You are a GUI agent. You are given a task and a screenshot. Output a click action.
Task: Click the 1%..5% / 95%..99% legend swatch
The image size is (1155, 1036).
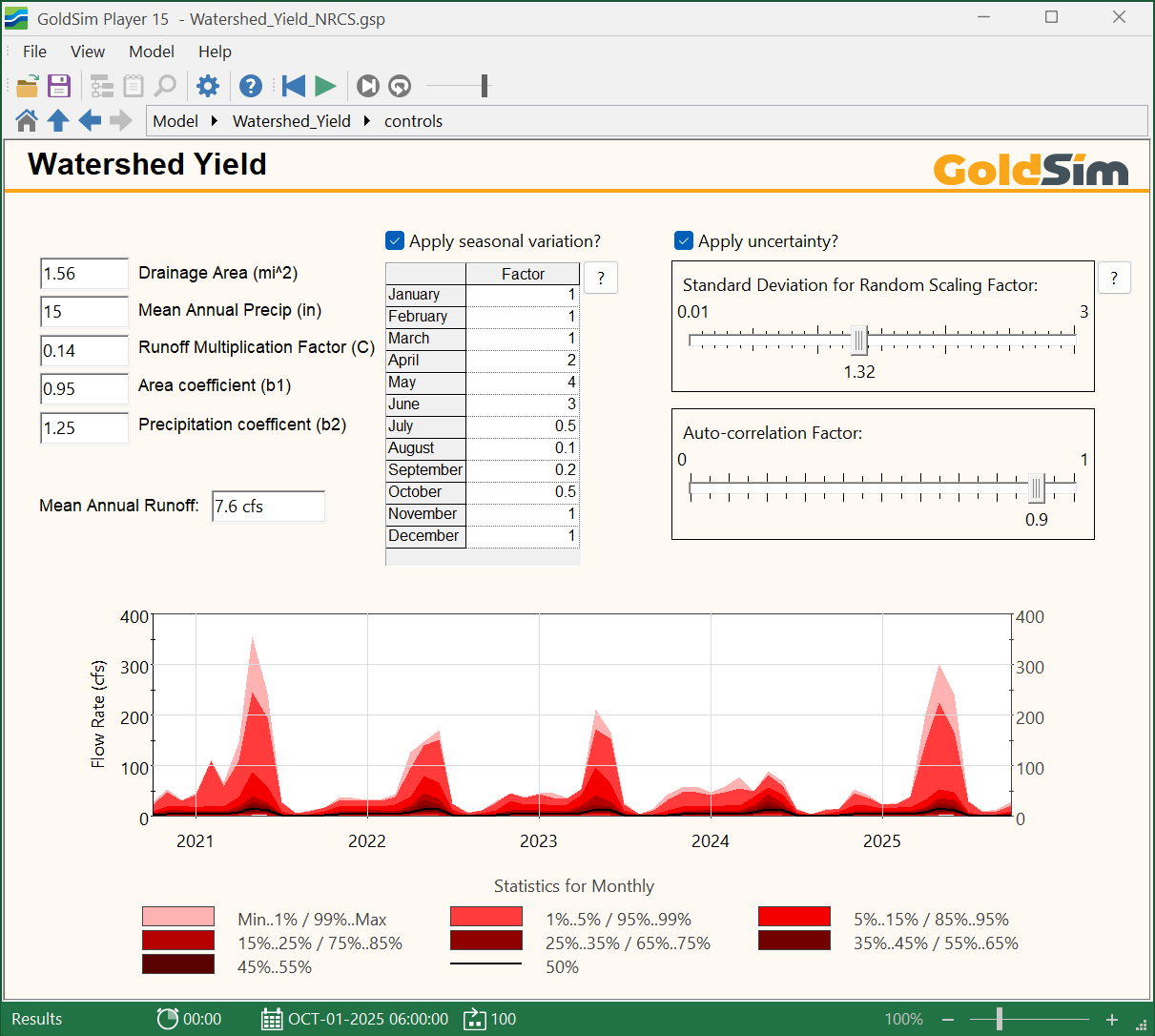pyautogui.click(x=486, y=917)
